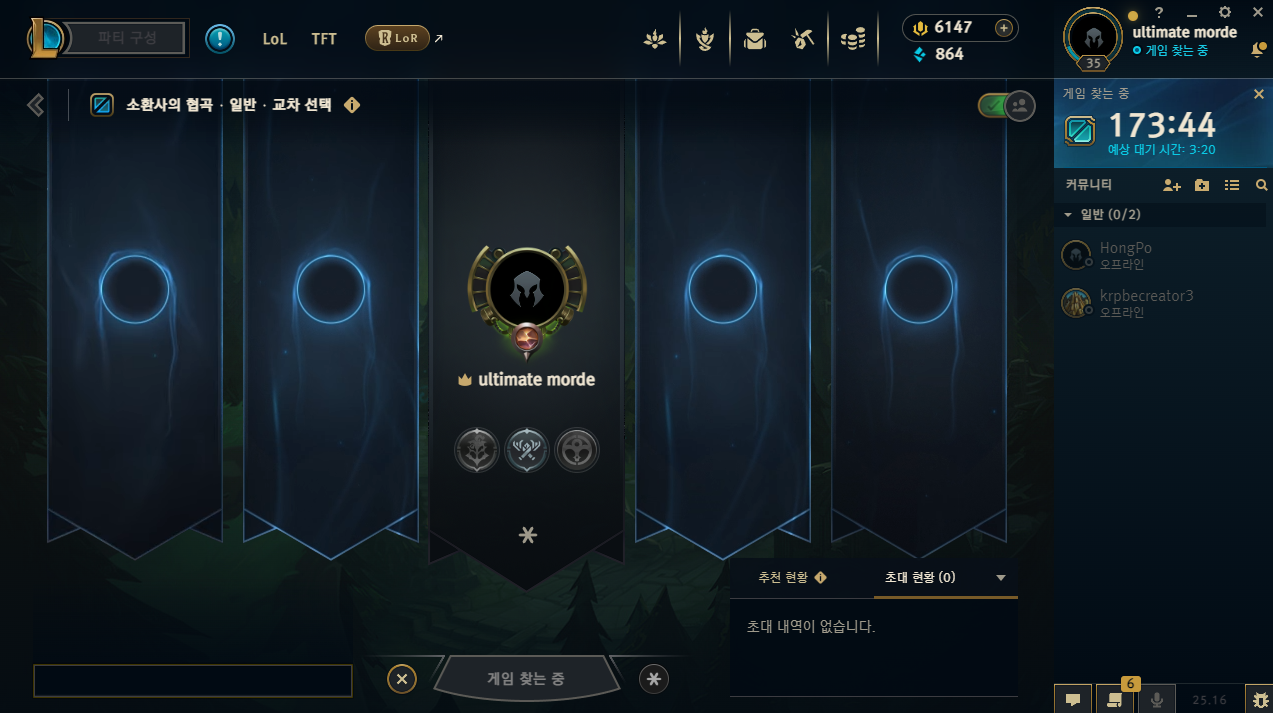Viewport: 1273px width, 713px height.
Task: Expand the 초대 현황 dropdown arrow
Action: (x=1000, y=578)
